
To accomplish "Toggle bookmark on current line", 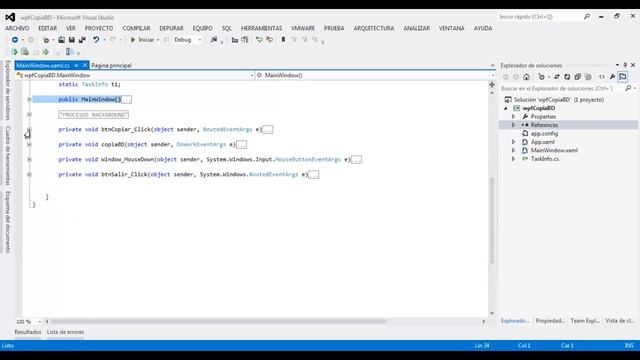I will pyautogui.click(x=283, y=40).
